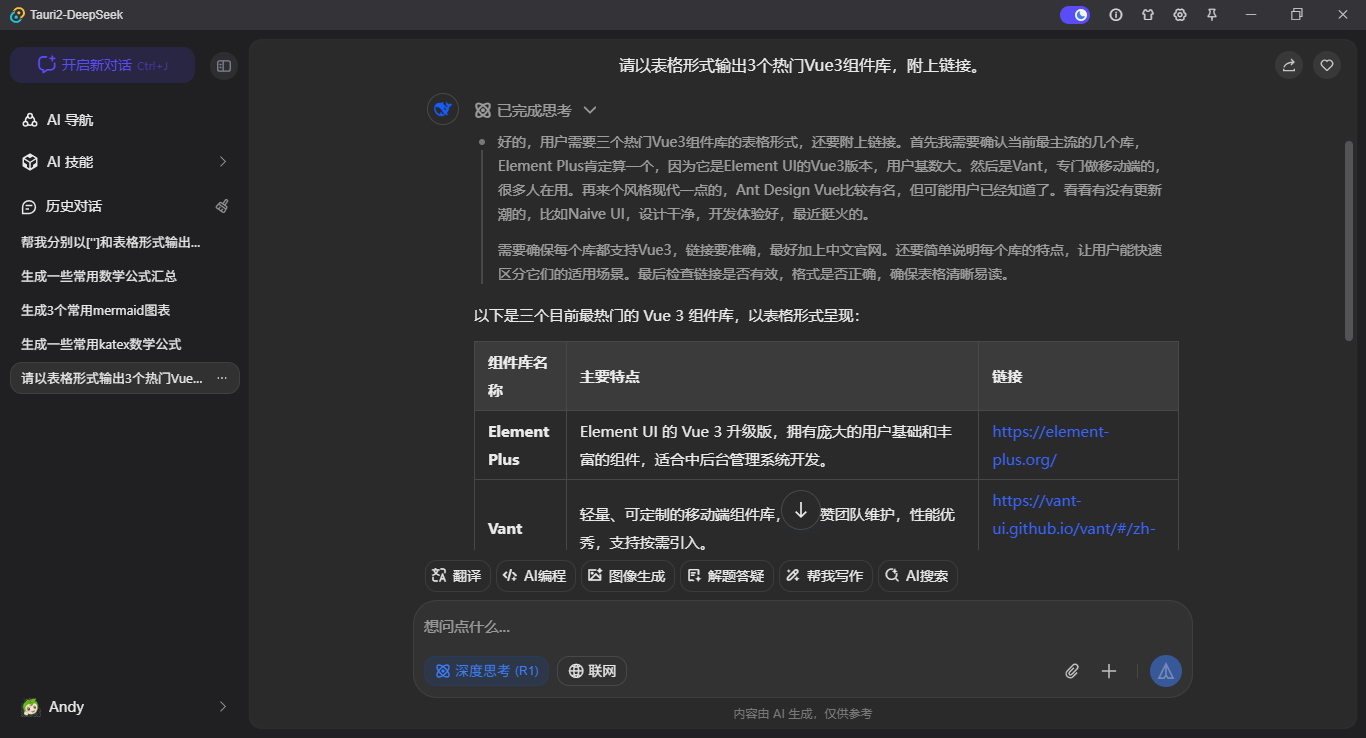Collapse the 已完成思考 reasoning section

click(x=590, y=110)
